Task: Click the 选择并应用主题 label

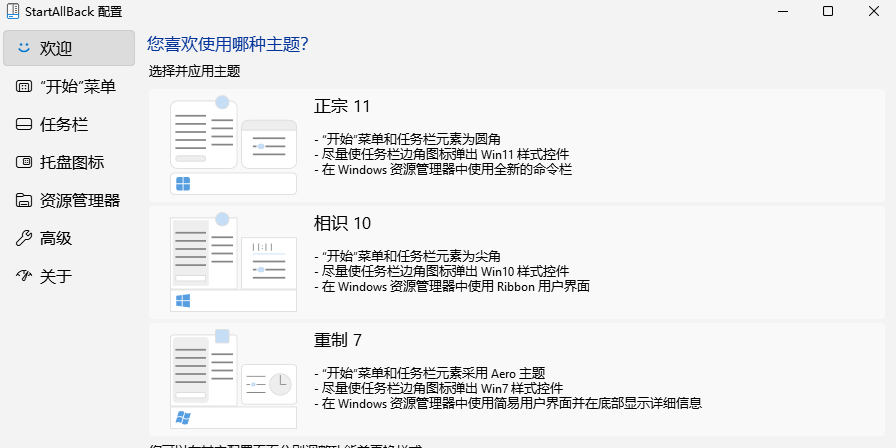Action: click(x=194, y=71)
